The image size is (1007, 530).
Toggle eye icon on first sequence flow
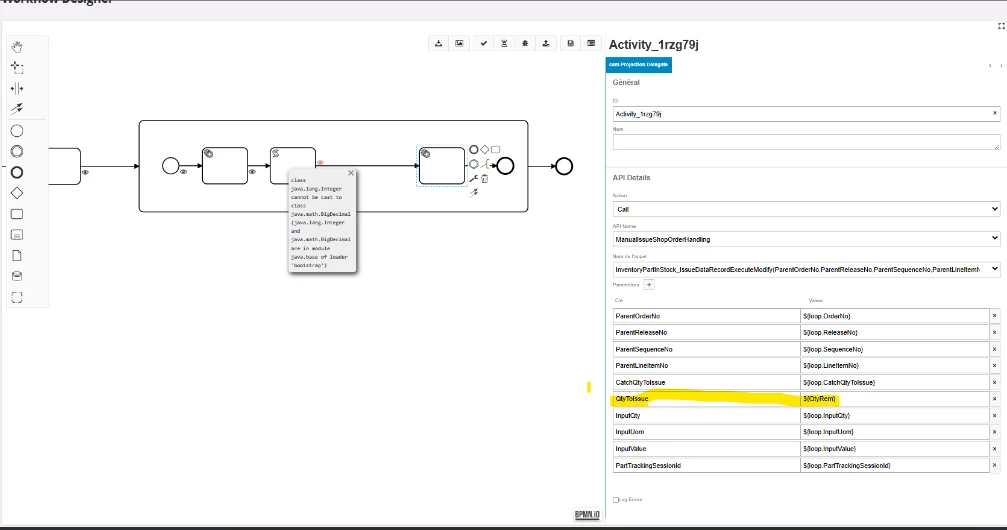tap(85, 172)
